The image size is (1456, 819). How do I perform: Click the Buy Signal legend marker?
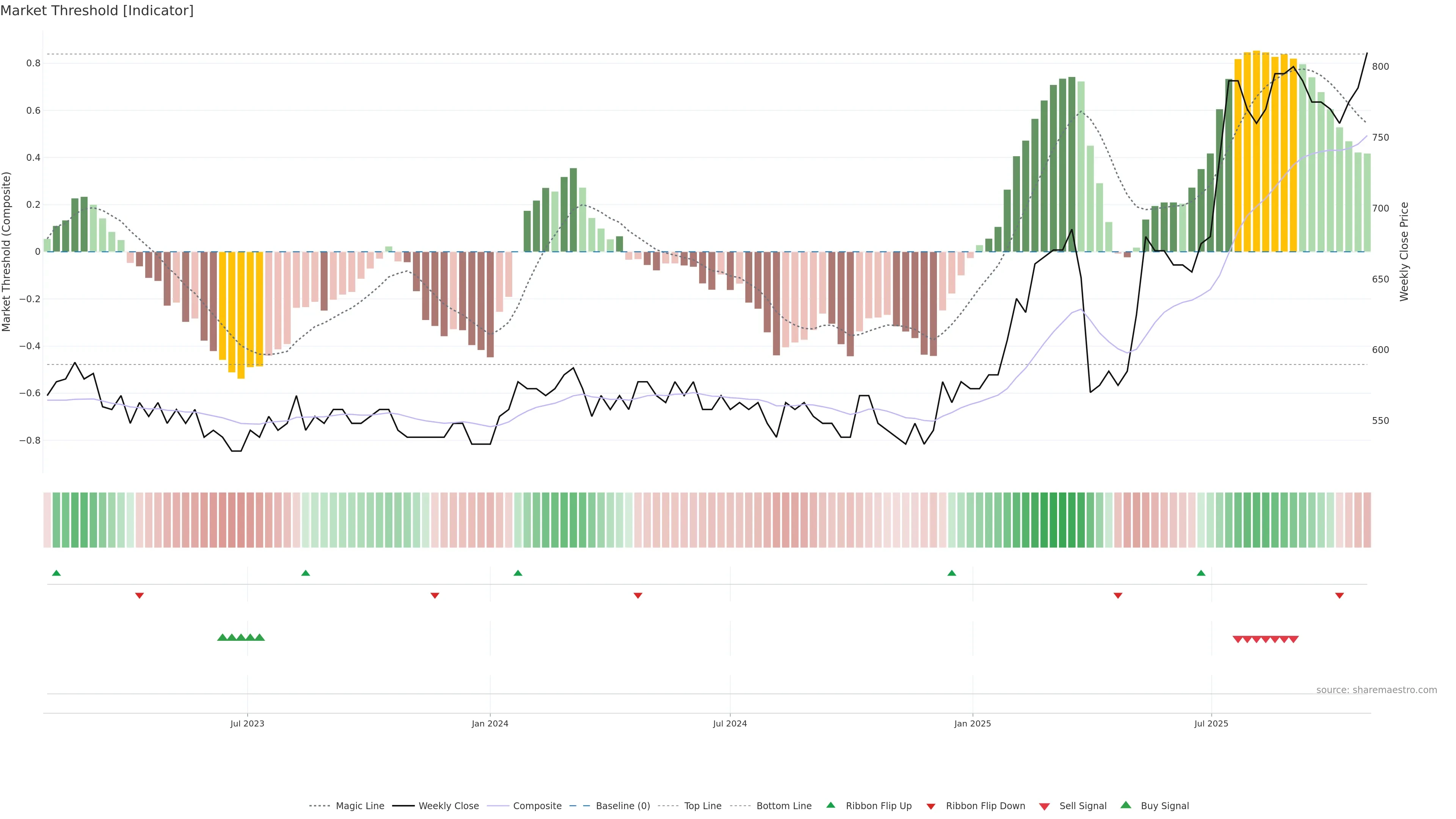1125,805
